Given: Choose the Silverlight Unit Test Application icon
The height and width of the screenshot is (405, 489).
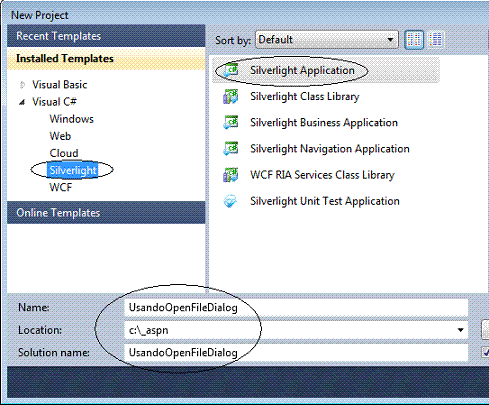Looking at the screenshot, I should (x=230, y=201).
